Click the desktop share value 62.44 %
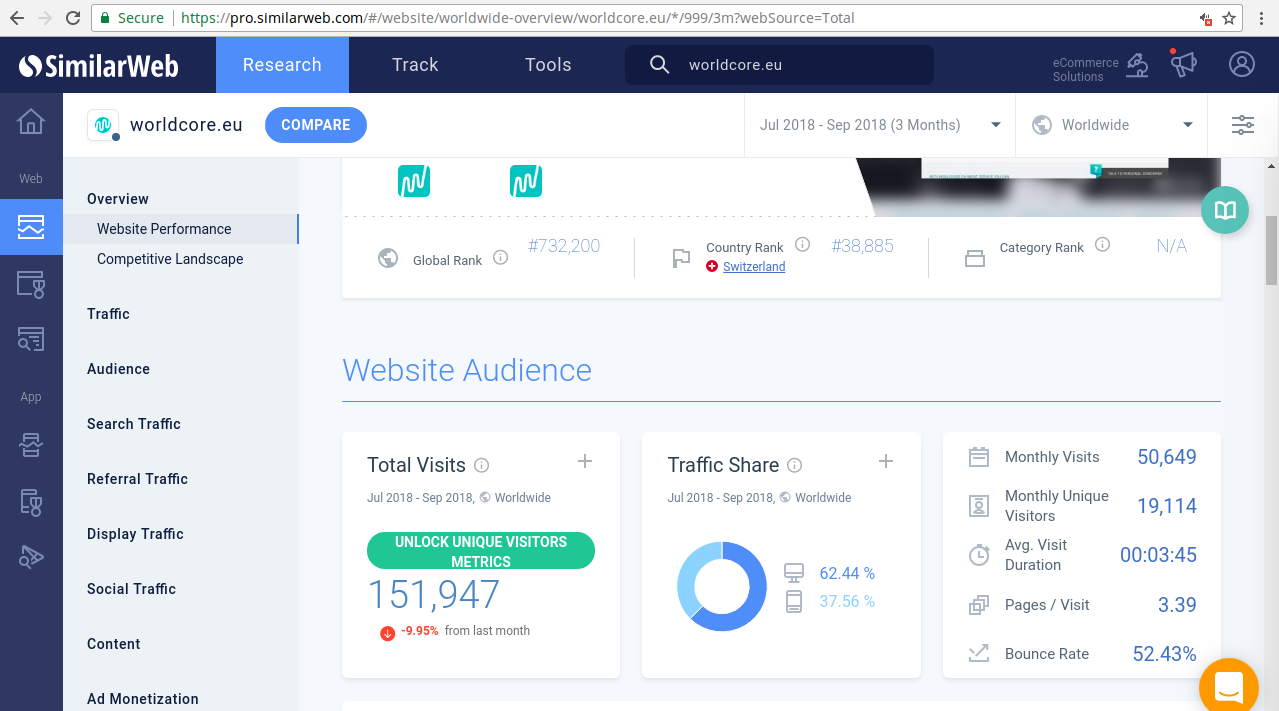This screenshot has height=711, width=1279. (847, 573)
